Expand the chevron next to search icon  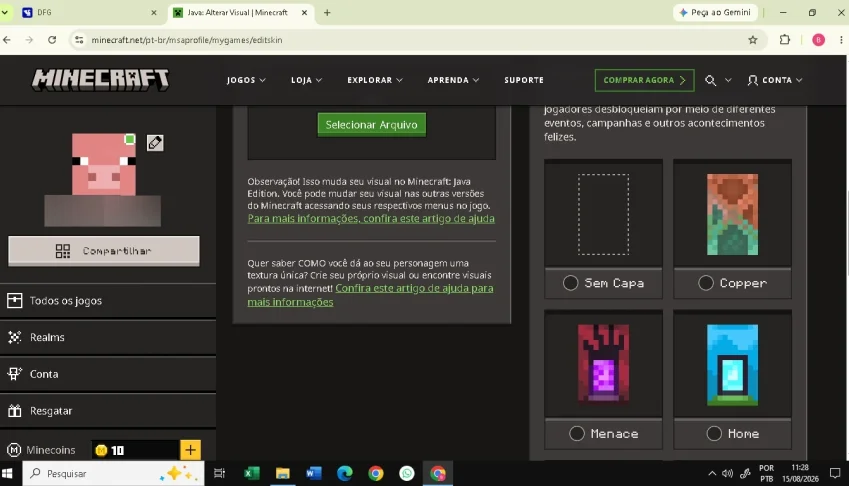728,80
